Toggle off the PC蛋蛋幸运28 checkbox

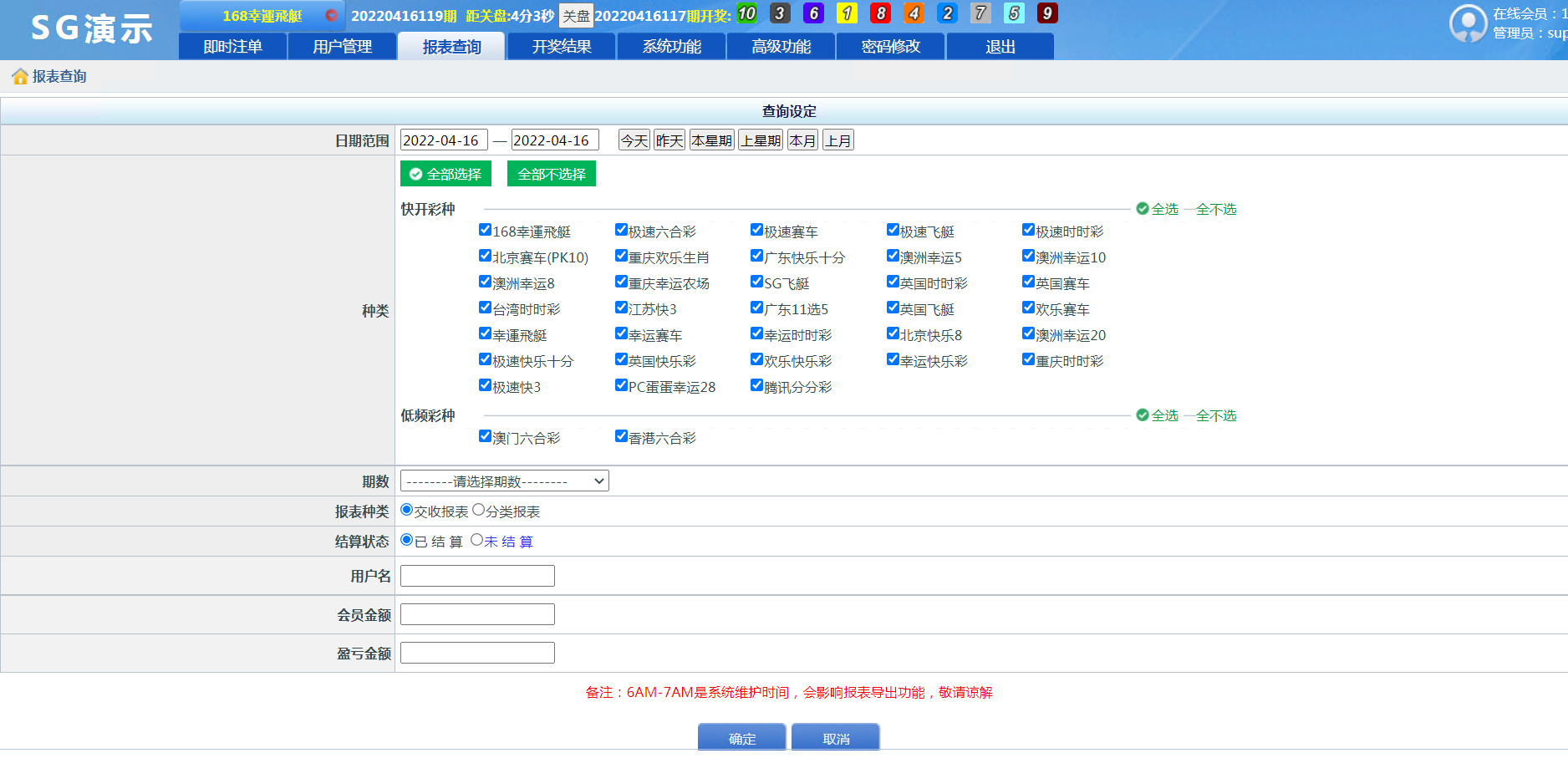coord(620,385)
